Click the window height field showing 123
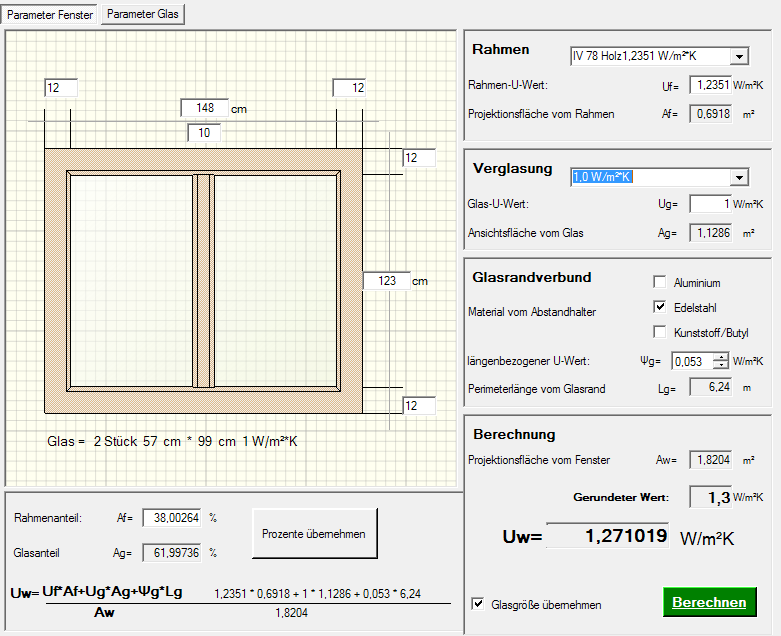The image size is (781, 636). coord(386,281)
